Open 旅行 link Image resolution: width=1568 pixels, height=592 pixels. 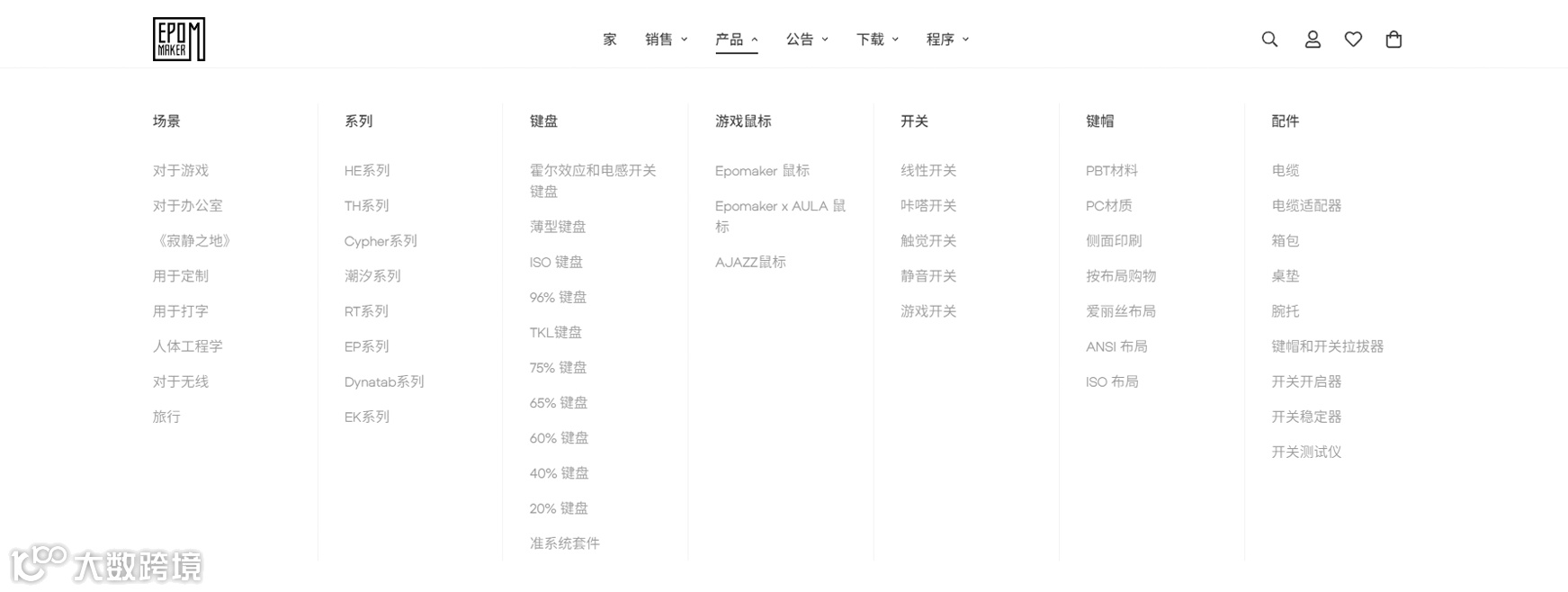point(166,417)
